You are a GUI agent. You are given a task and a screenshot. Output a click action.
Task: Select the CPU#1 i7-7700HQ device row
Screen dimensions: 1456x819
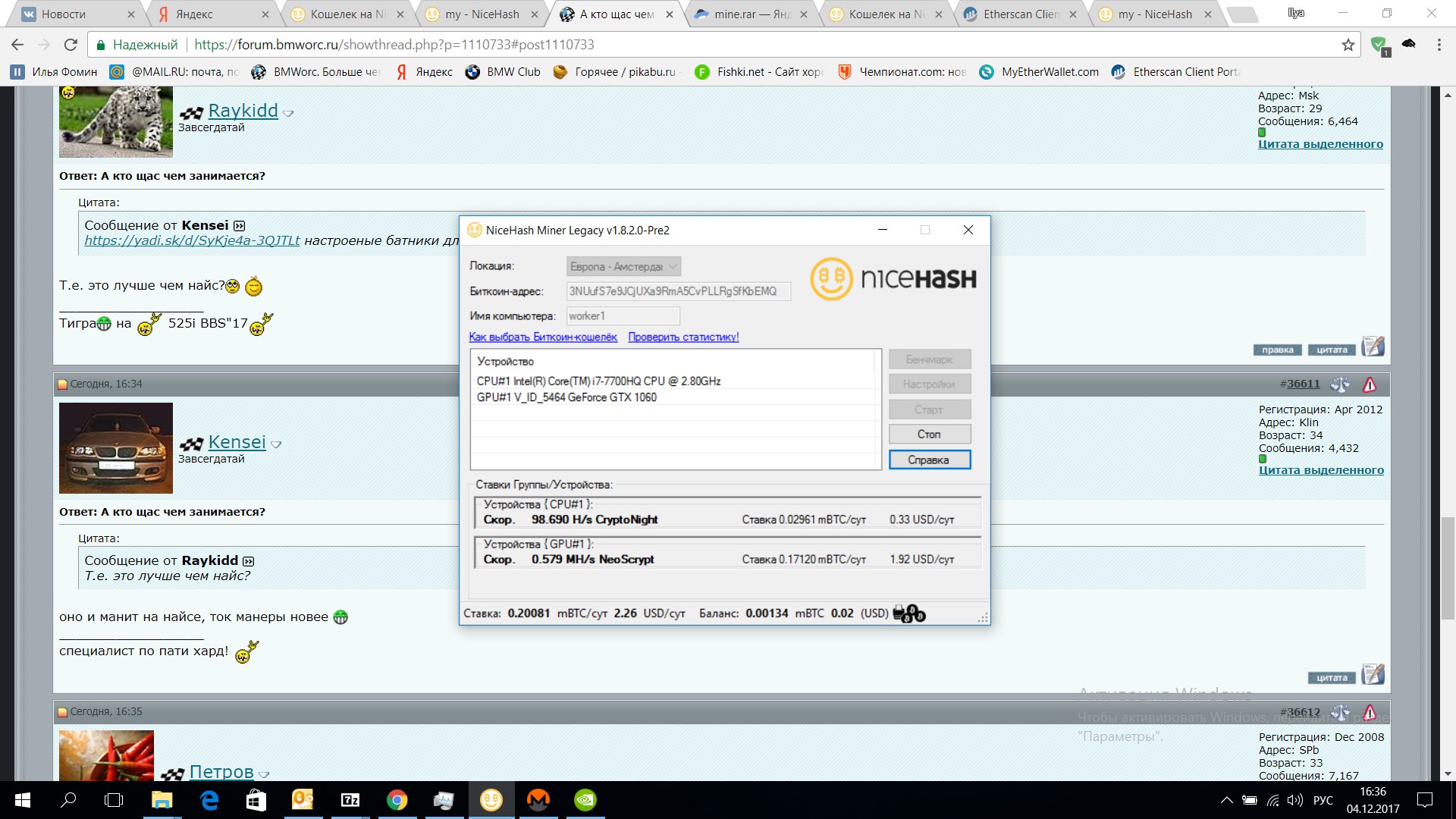click(x=675, y=381)
